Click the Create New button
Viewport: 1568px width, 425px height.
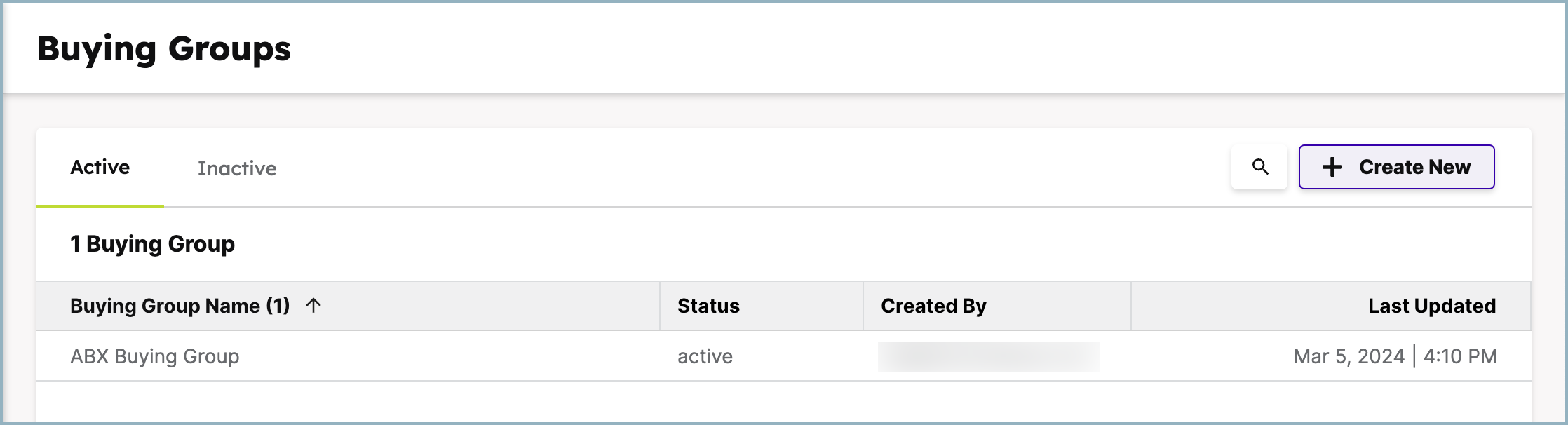click(1397, 167)
